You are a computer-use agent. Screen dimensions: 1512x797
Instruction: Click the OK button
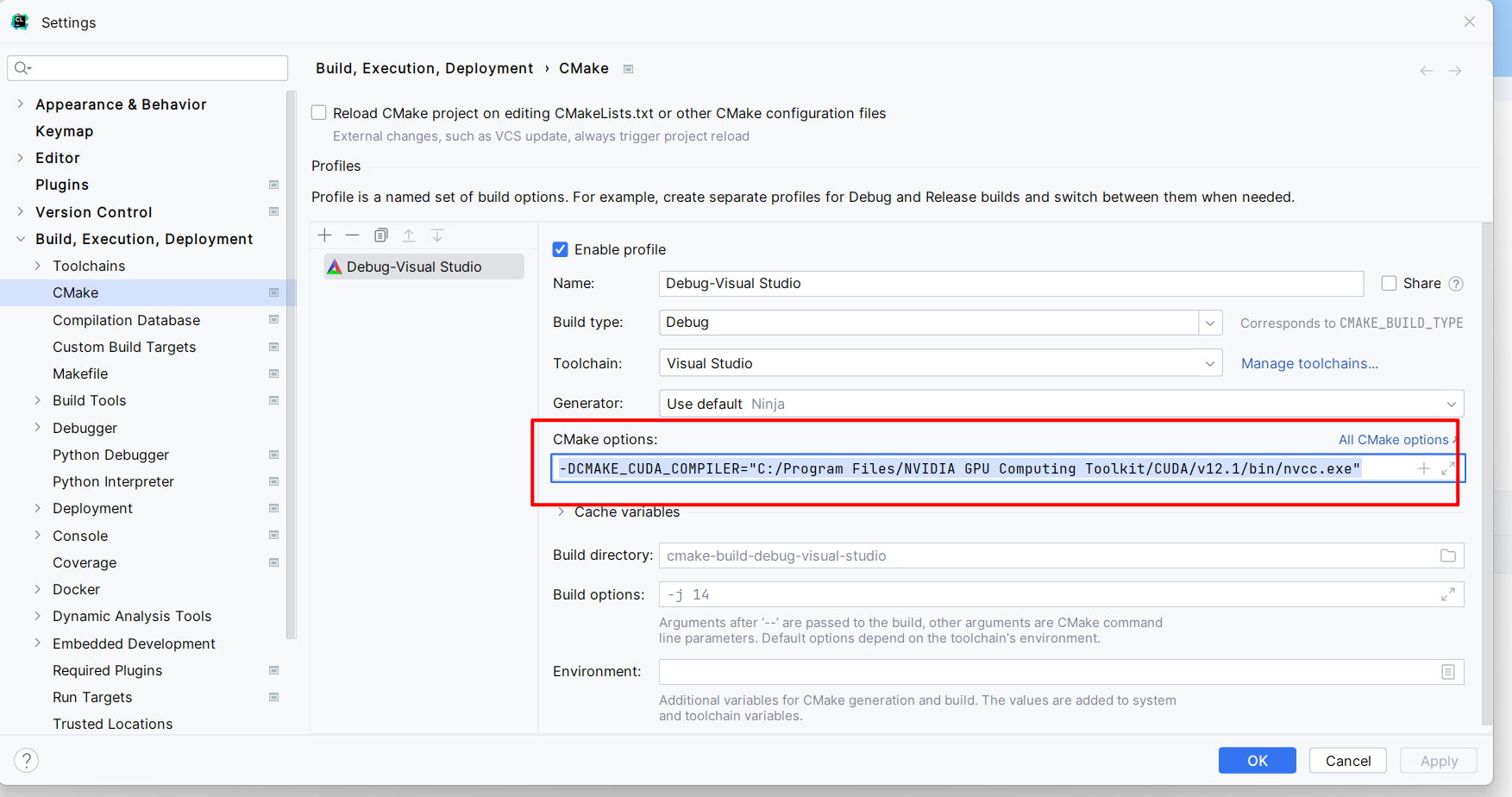tap(1258, 761)
